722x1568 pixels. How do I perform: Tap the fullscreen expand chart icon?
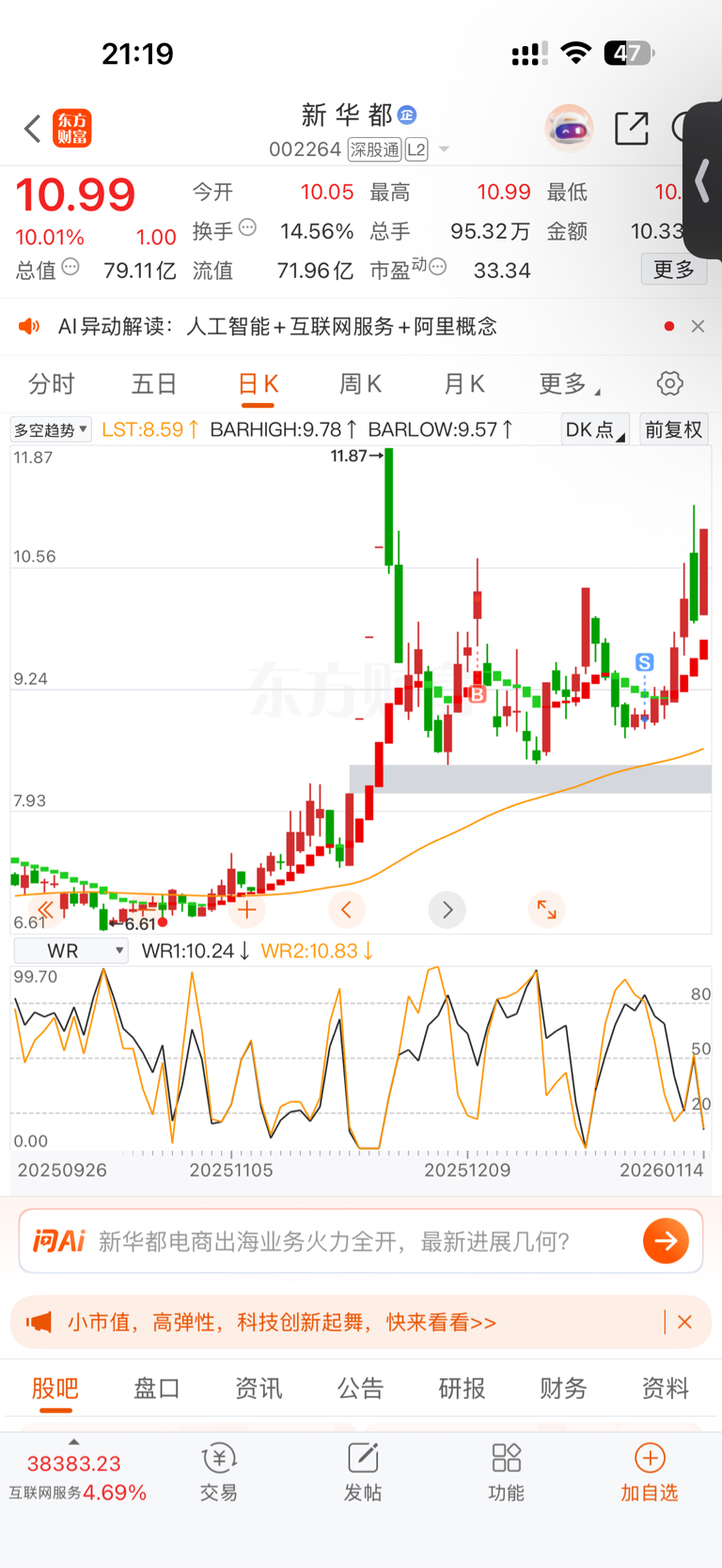(x=546, y=909)
